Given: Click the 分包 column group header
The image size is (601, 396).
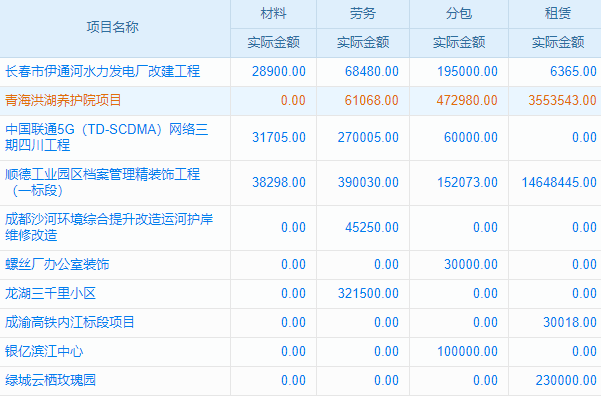Looking at the screenshot, I should tap(459, 13).
